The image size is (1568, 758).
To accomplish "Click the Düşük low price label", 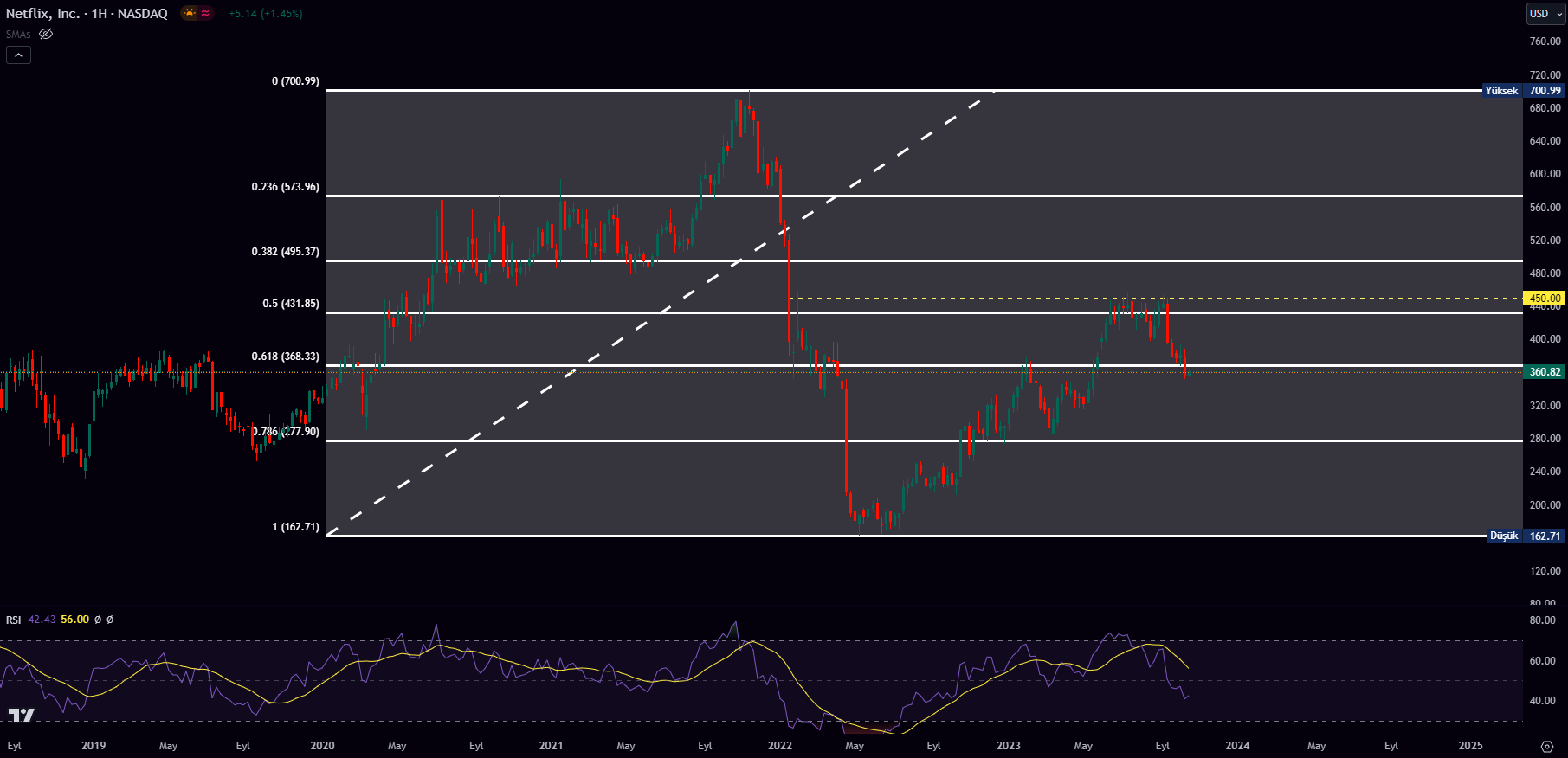I will click(1504, 536).
